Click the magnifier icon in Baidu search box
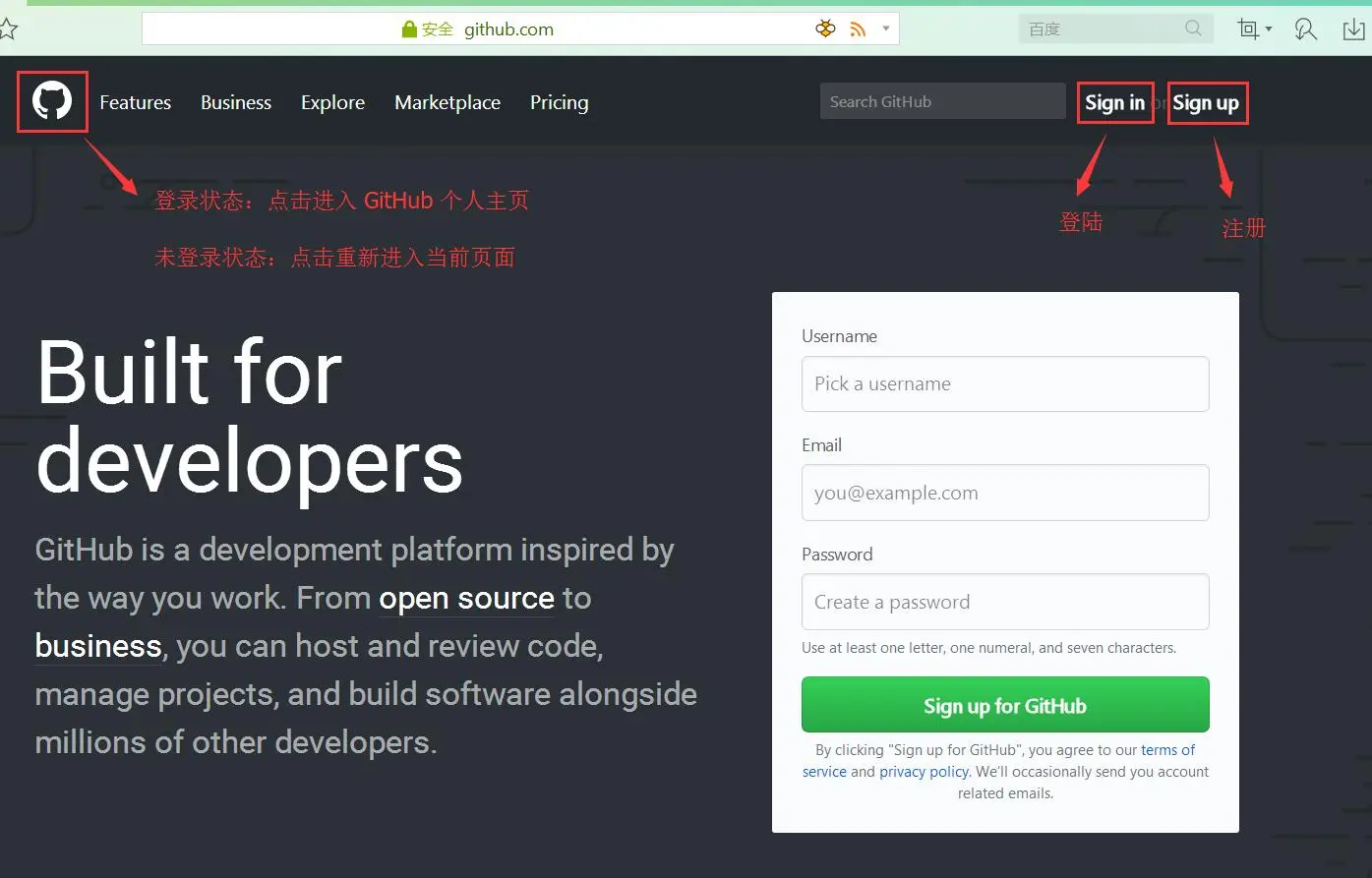The image size is (1372, 878). point(1193,29)
